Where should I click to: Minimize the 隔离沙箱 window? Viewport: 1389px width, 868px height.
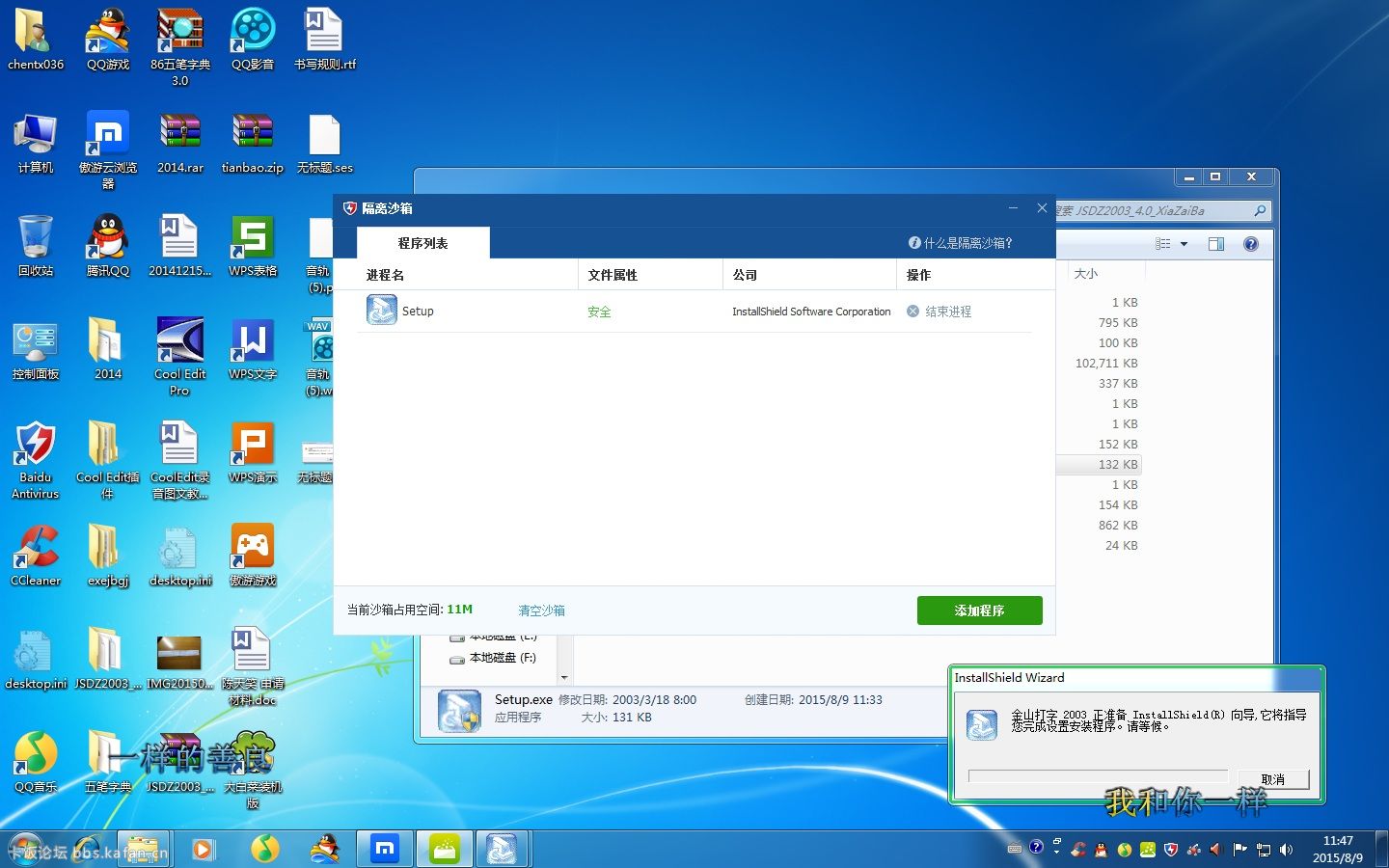(1013, 207)
